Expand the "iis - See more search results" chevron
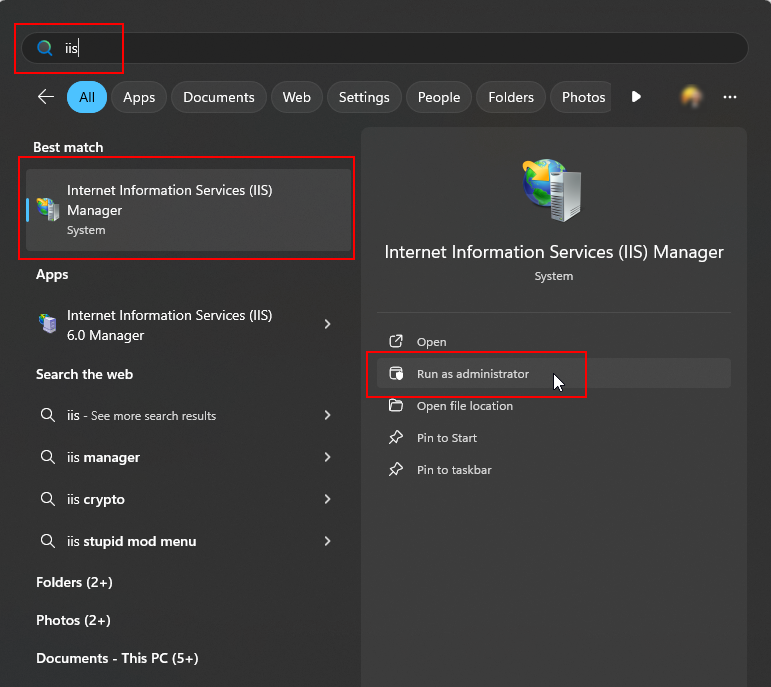771x687 pixels. [x=327, y=415]
